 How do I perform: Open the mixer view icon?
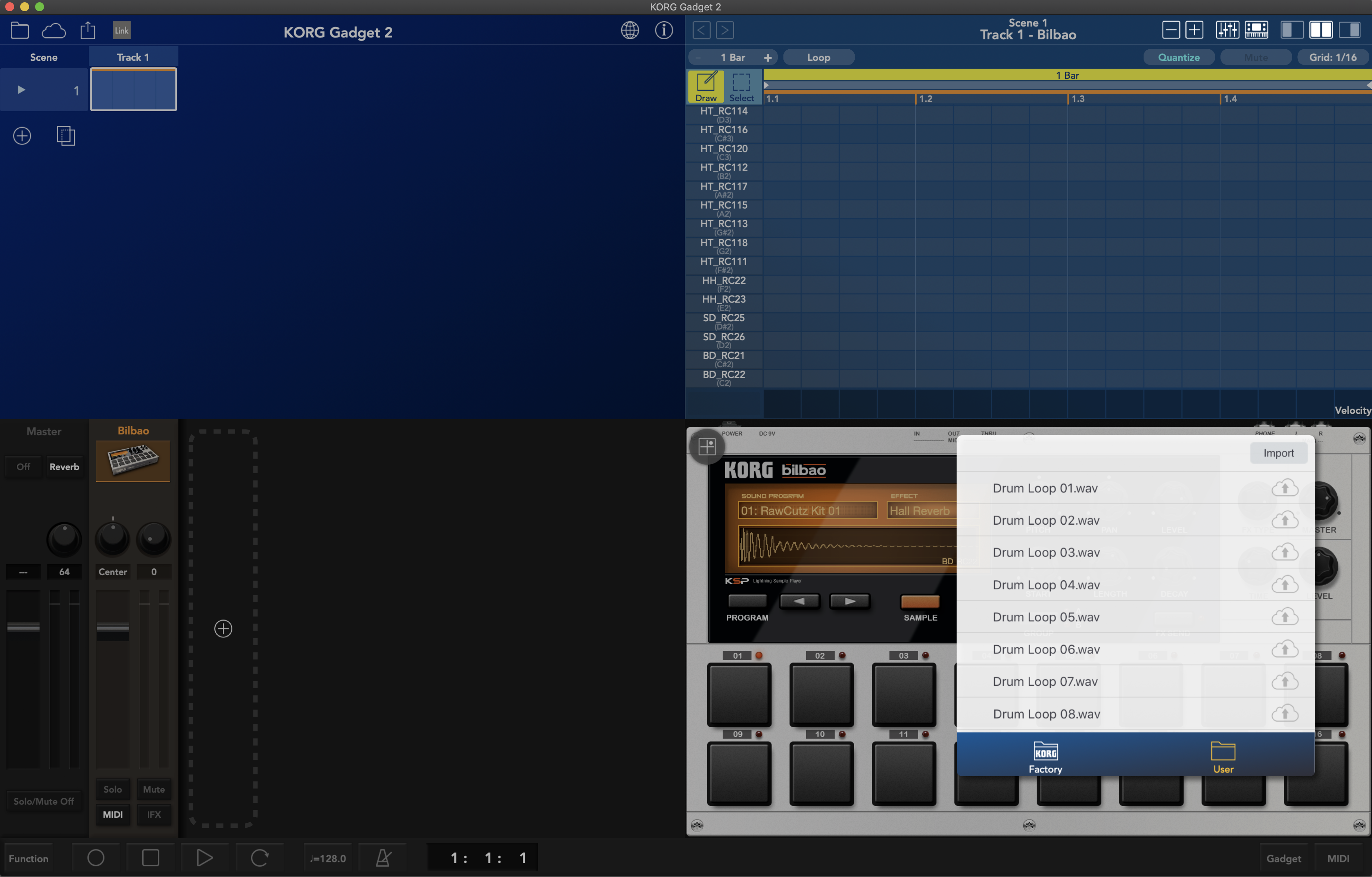[1227, 29]
